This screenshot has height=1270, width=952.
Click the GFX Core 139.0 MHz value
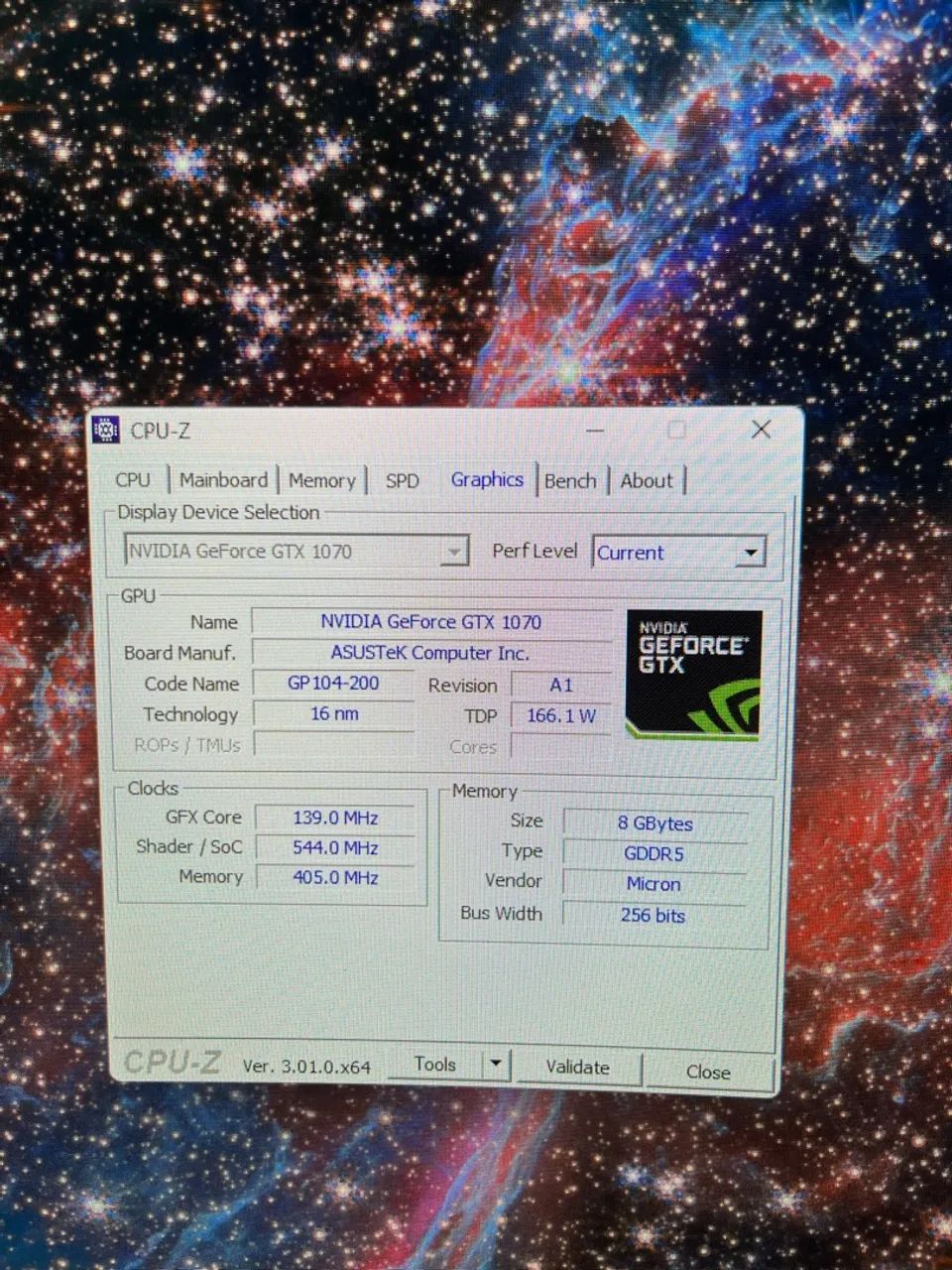click(x=335, y=818)
